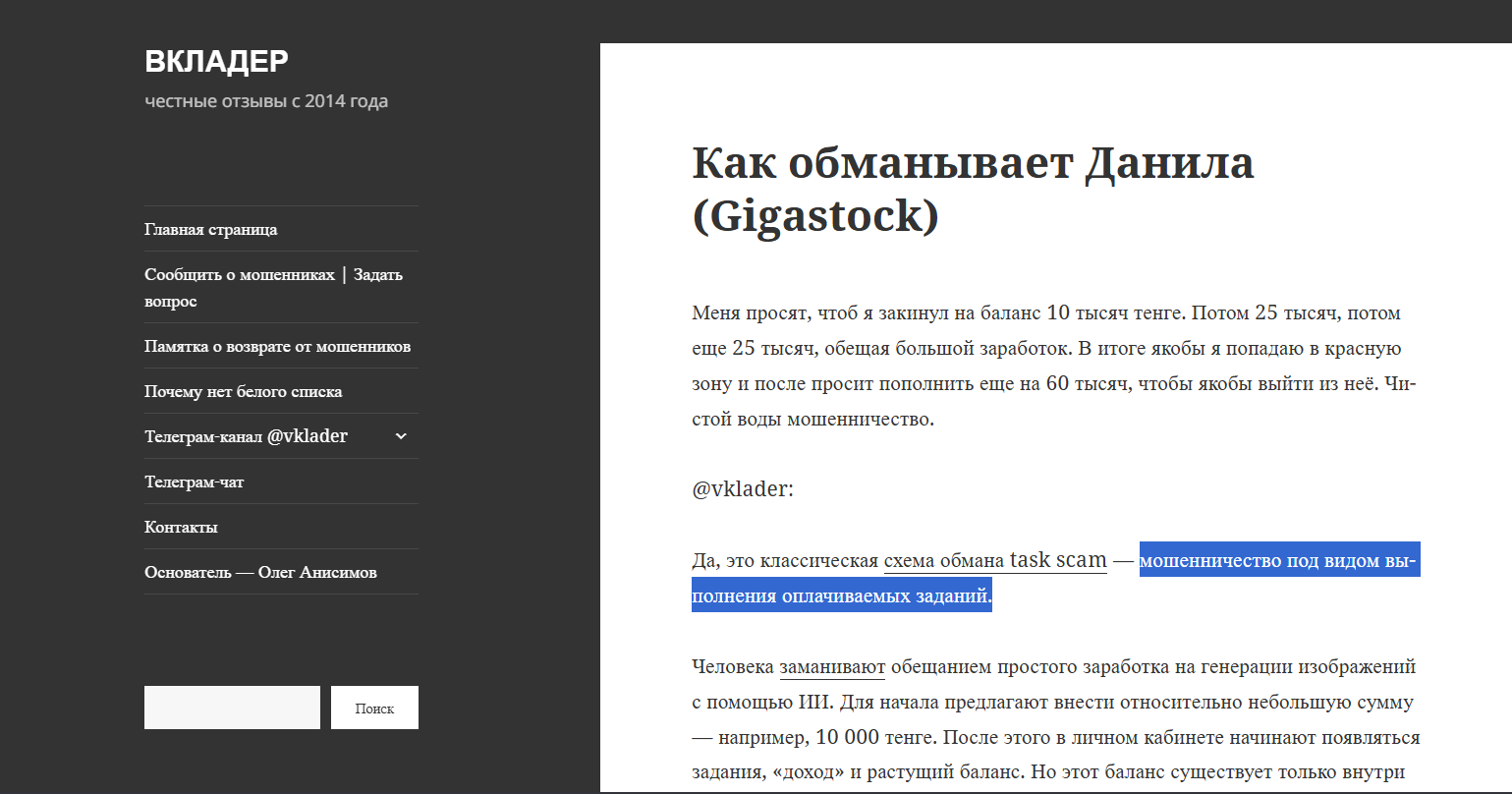1512x794 pixels.
Task: Follow the 'схема обмана task scam' link
Action: coord(995,560)
